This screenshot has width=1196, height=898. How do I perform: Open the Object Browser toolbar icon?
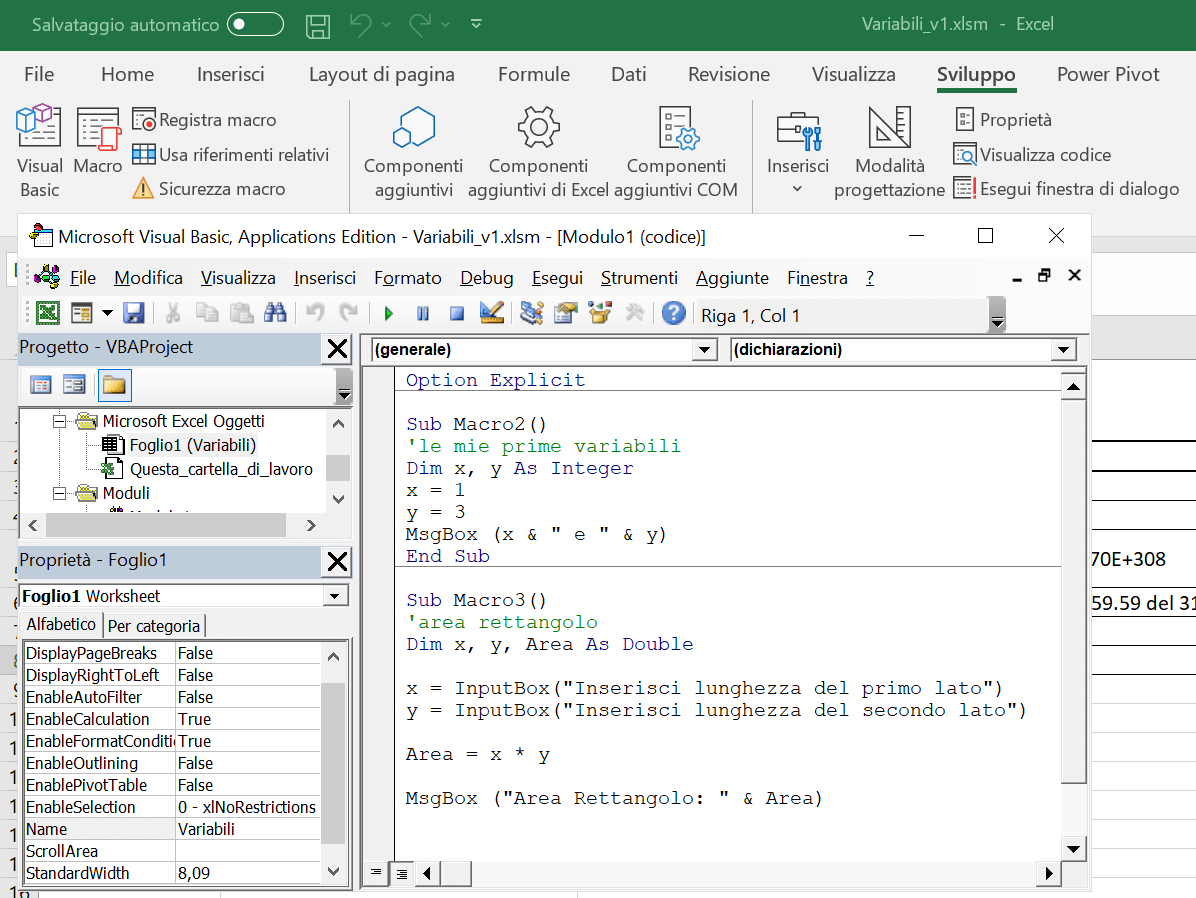pyautogui.click(x=600, y=313)
